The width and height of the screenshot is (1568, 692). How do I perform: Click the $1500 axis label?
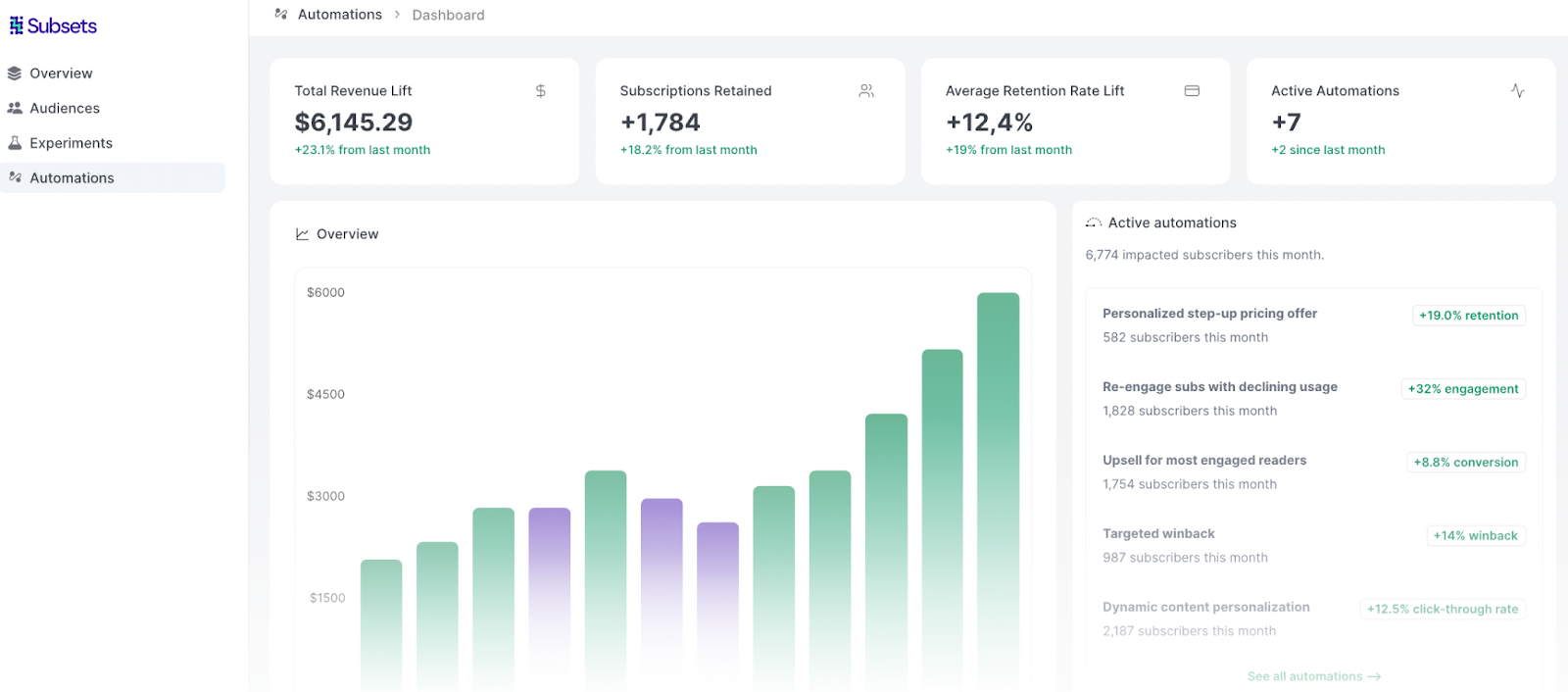327,598
